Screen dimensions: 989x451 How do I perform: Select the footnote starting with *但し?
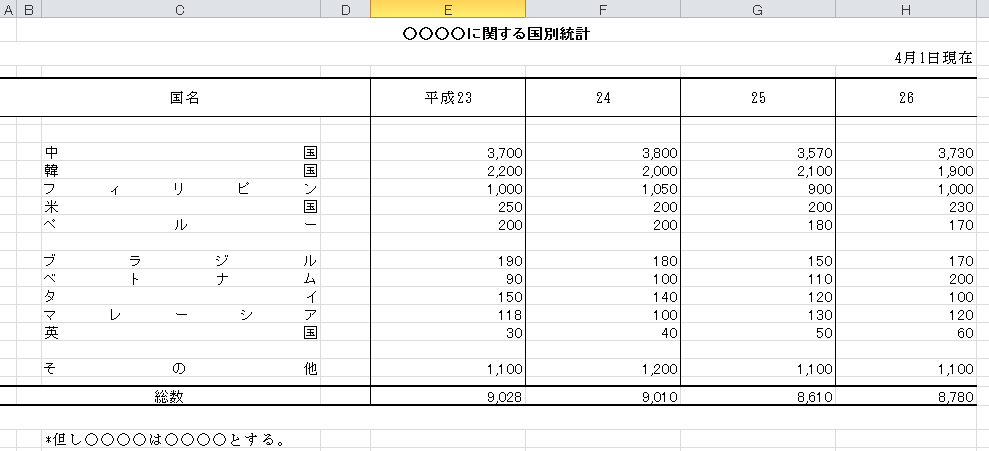pyautogui.click(x=165, y=439)
